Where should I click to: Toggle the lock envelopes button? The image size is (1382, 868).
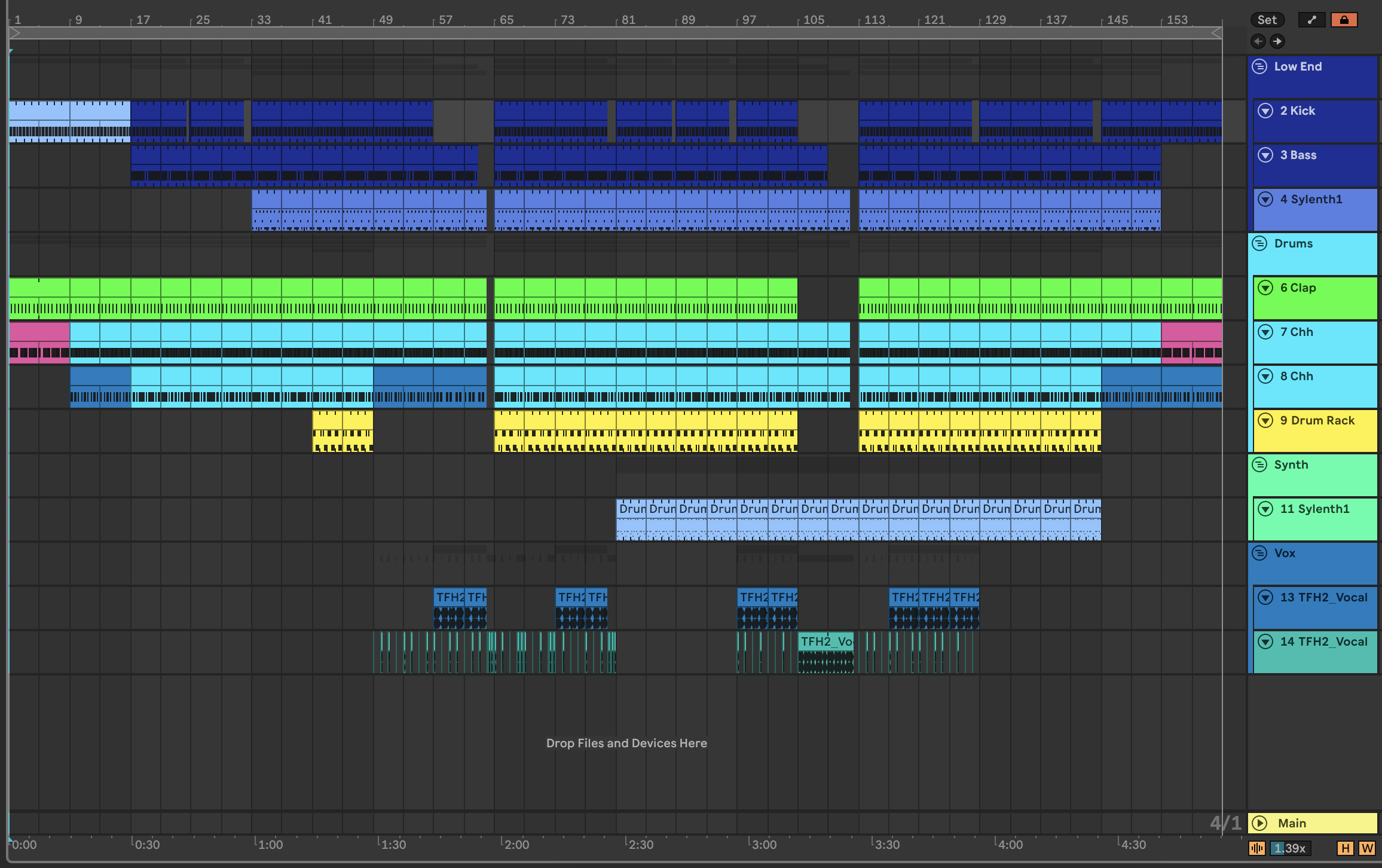(1344, 20)
